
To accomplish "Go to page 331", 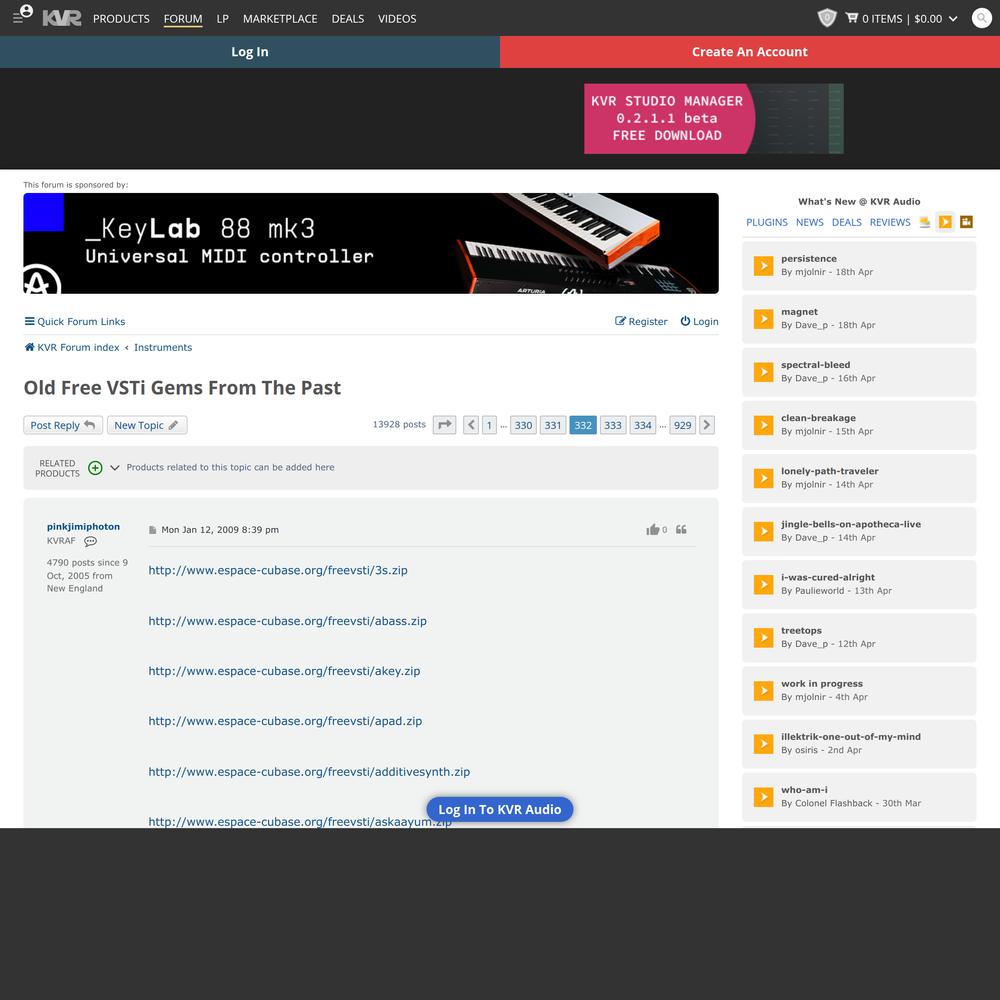I will click(x=552, y=425).
